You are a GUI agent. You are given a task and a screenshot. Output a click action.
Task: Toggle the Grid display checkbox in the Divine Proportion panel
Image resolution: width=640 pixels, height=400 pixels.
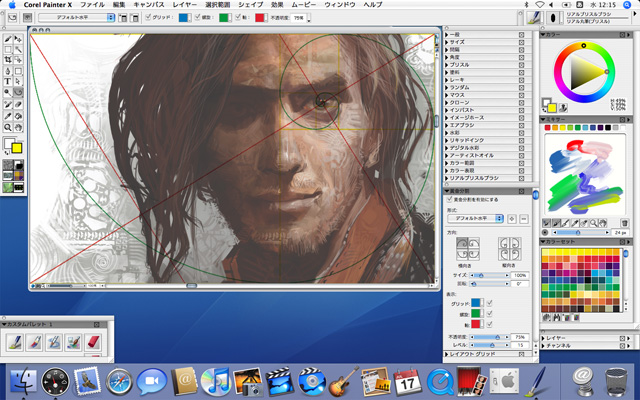tap(490, 303)
